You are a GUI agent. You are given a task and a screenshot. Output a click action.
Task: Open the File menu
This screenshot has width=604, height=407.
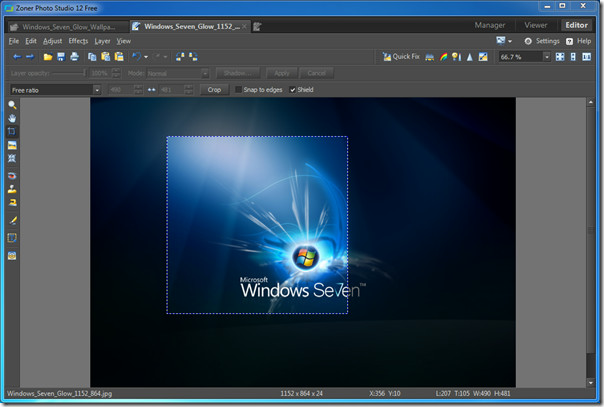(13, 41)
